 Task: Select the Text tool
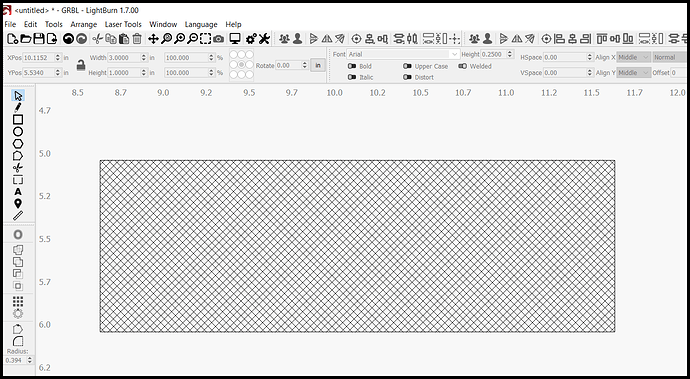tap(18, 192)
